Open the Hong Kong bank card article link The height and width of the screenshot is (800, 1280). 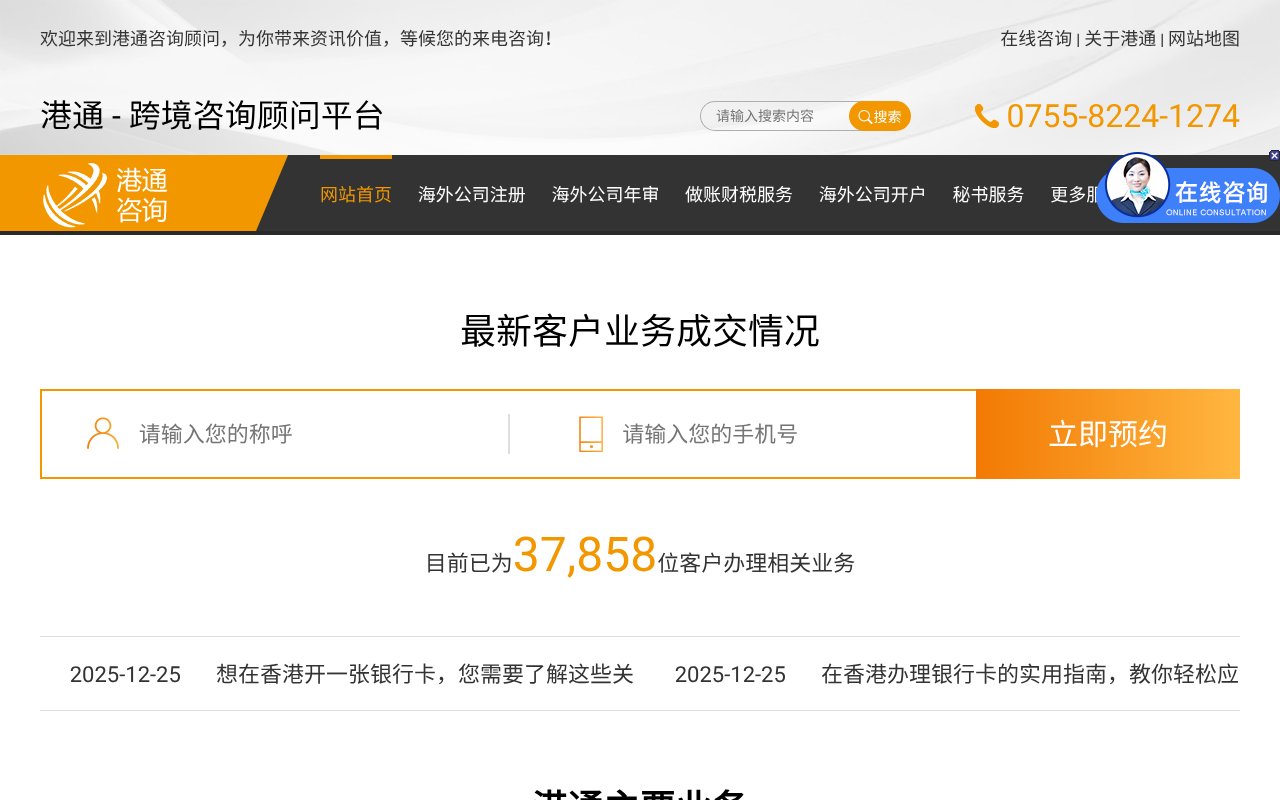point(423,675)
